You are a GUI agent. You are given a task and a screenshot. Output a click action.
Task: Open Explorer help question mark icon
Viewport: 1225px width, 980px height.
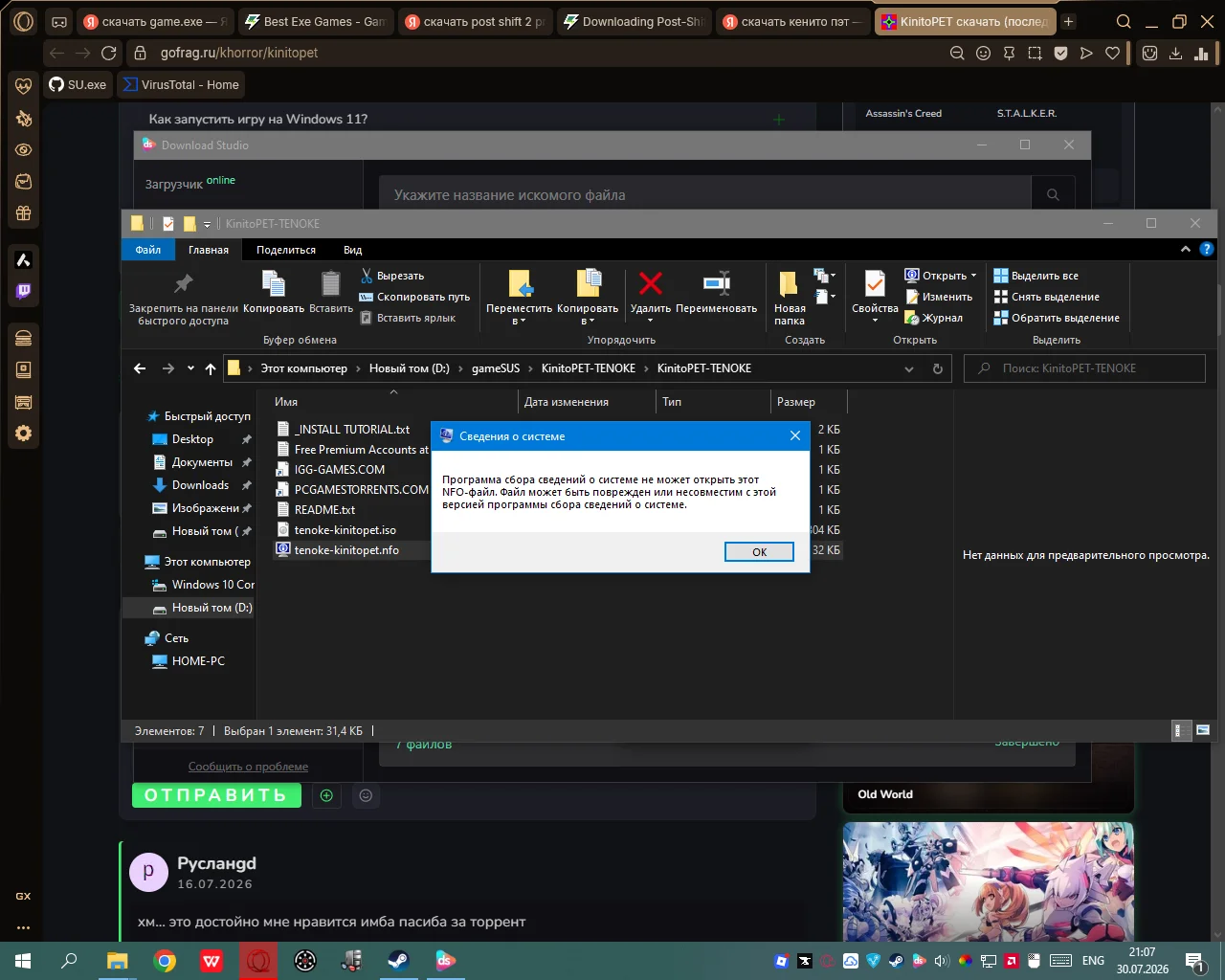click(x=1207, y=250)
